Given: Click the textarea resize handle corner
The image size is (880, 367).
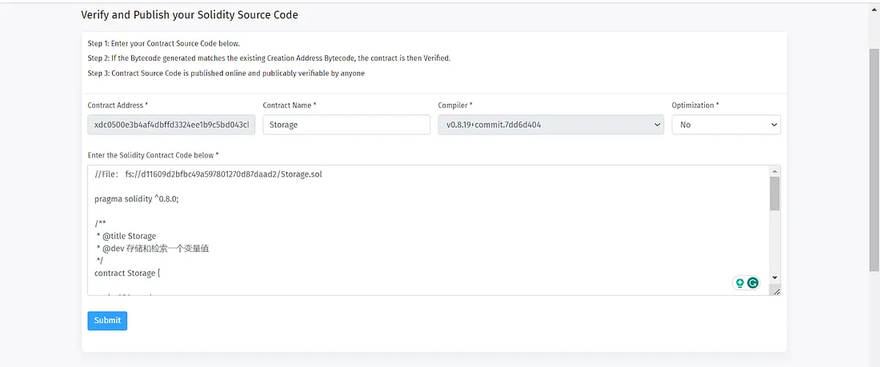Looking at the screenshot, I should tap(776, 291).
